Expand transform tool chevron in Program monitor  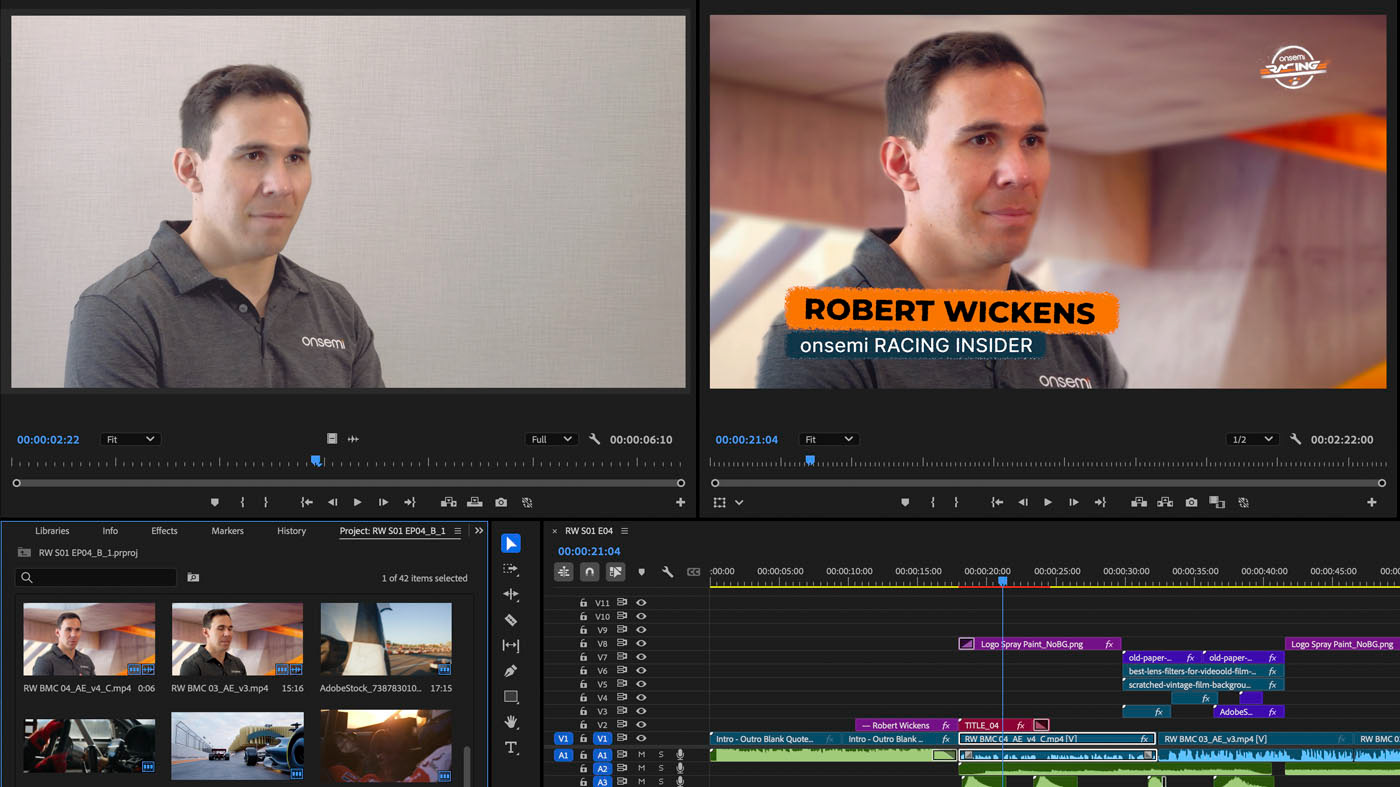point(739,503)
